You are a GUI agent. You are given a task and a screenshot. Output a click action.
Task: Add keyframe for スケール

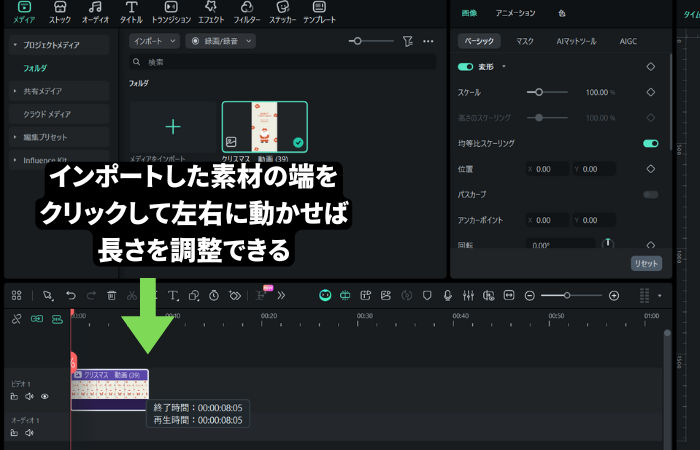click(x=650, y=92)
